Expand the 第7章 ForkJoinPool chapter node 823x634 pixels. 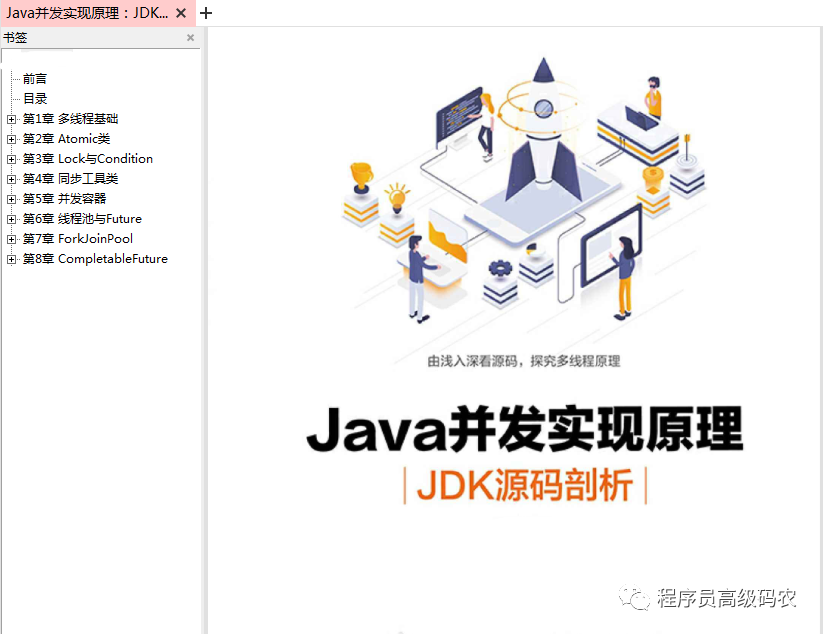pos(11,239)
